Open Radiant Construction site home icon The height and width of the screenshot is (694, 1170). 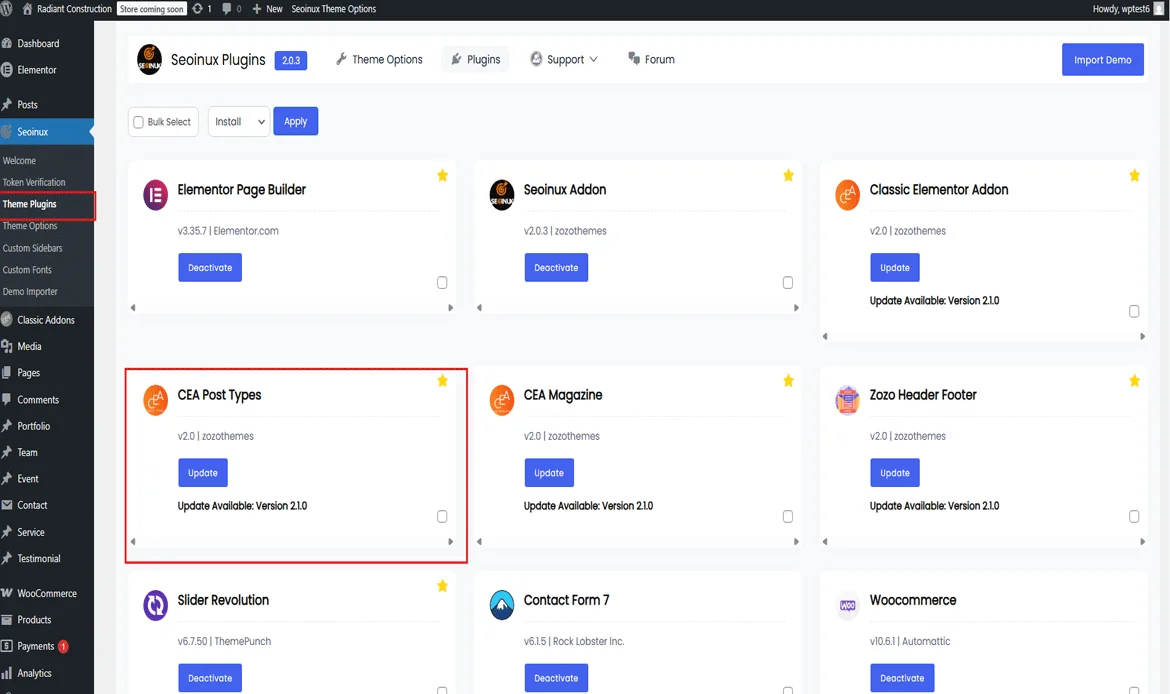click(28, 9)
